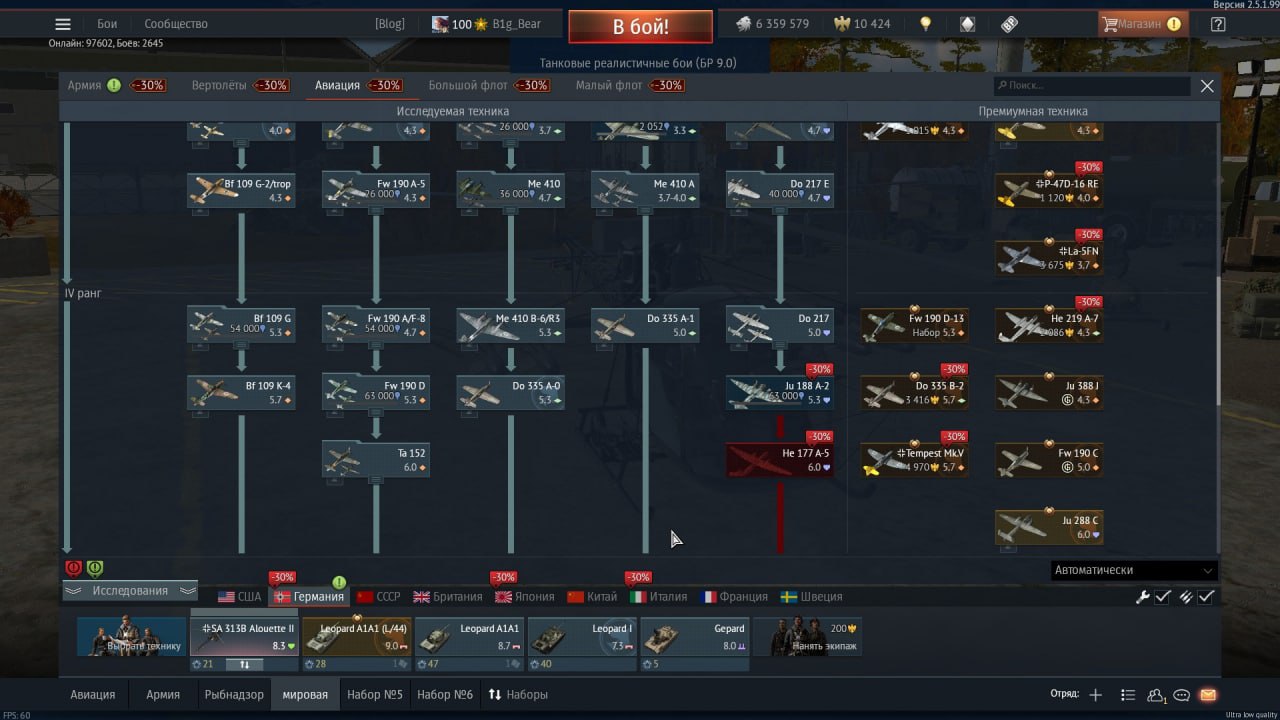
Task: Open the contacts/friends icon
Action: pos(1156,695)
